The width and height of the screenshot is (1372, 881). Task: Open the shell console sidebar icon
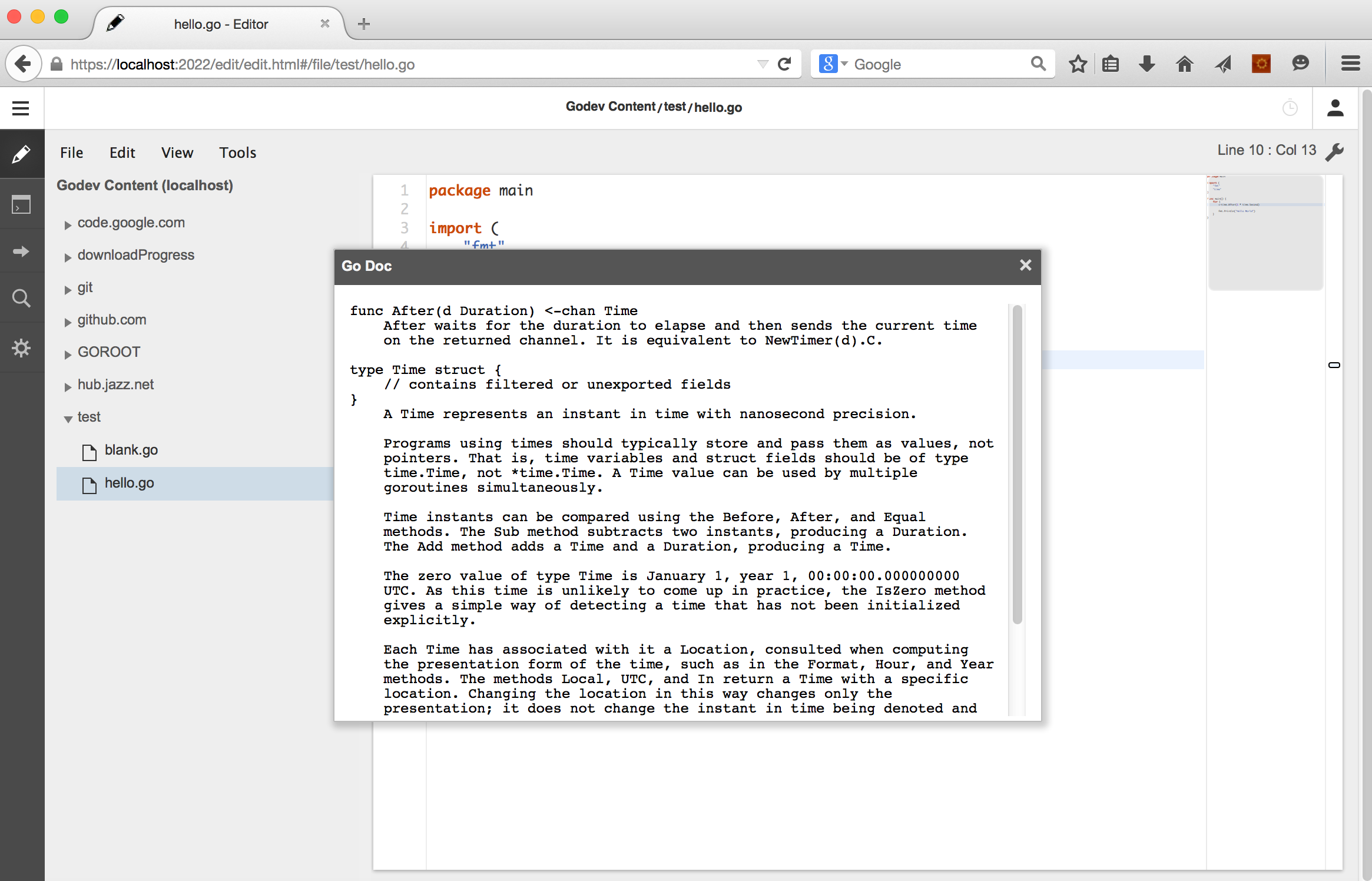tap(22, 204)
